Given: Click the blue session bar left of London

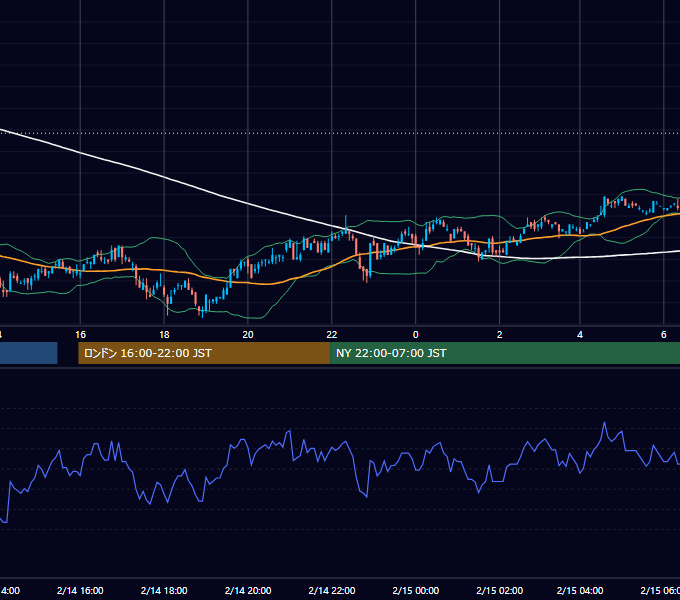Looking at the screenshot, I should point(29,353).
